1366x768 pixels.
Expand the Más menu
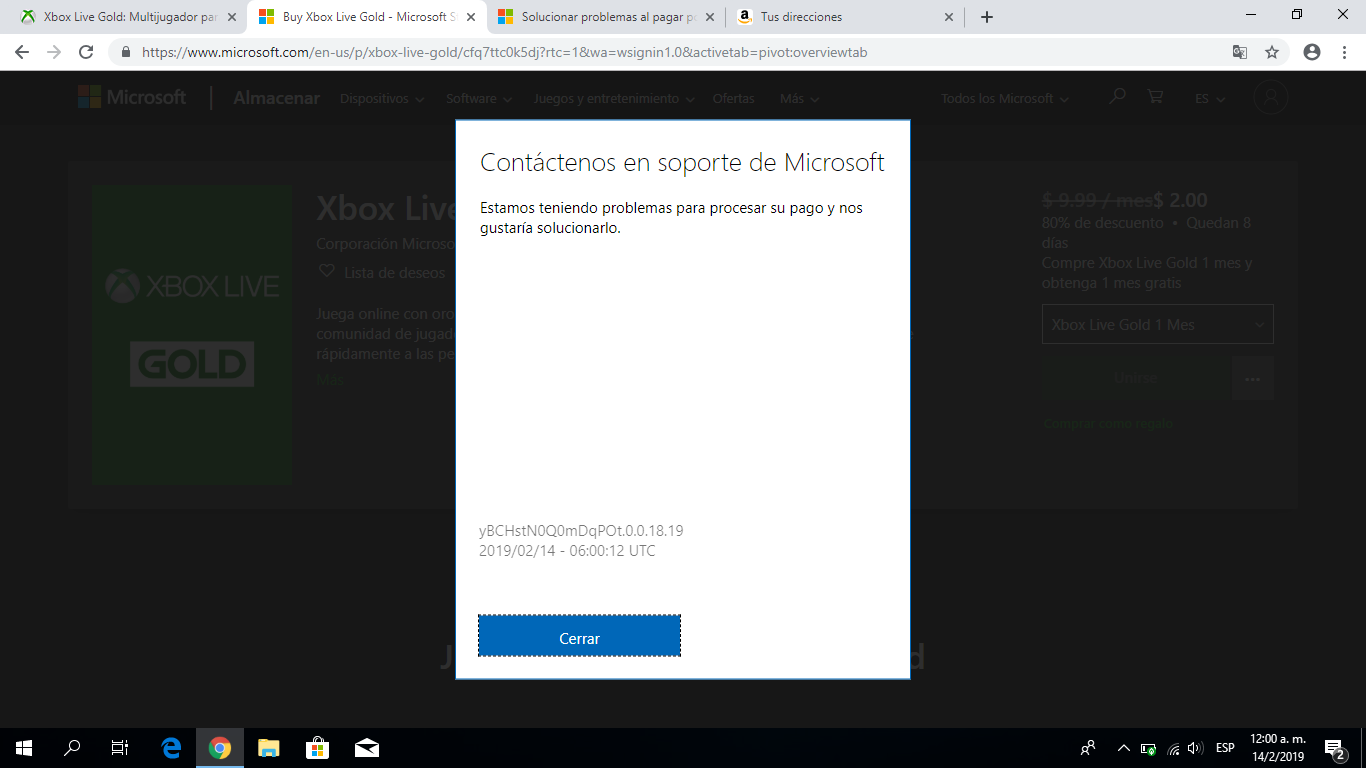[800, 99]
